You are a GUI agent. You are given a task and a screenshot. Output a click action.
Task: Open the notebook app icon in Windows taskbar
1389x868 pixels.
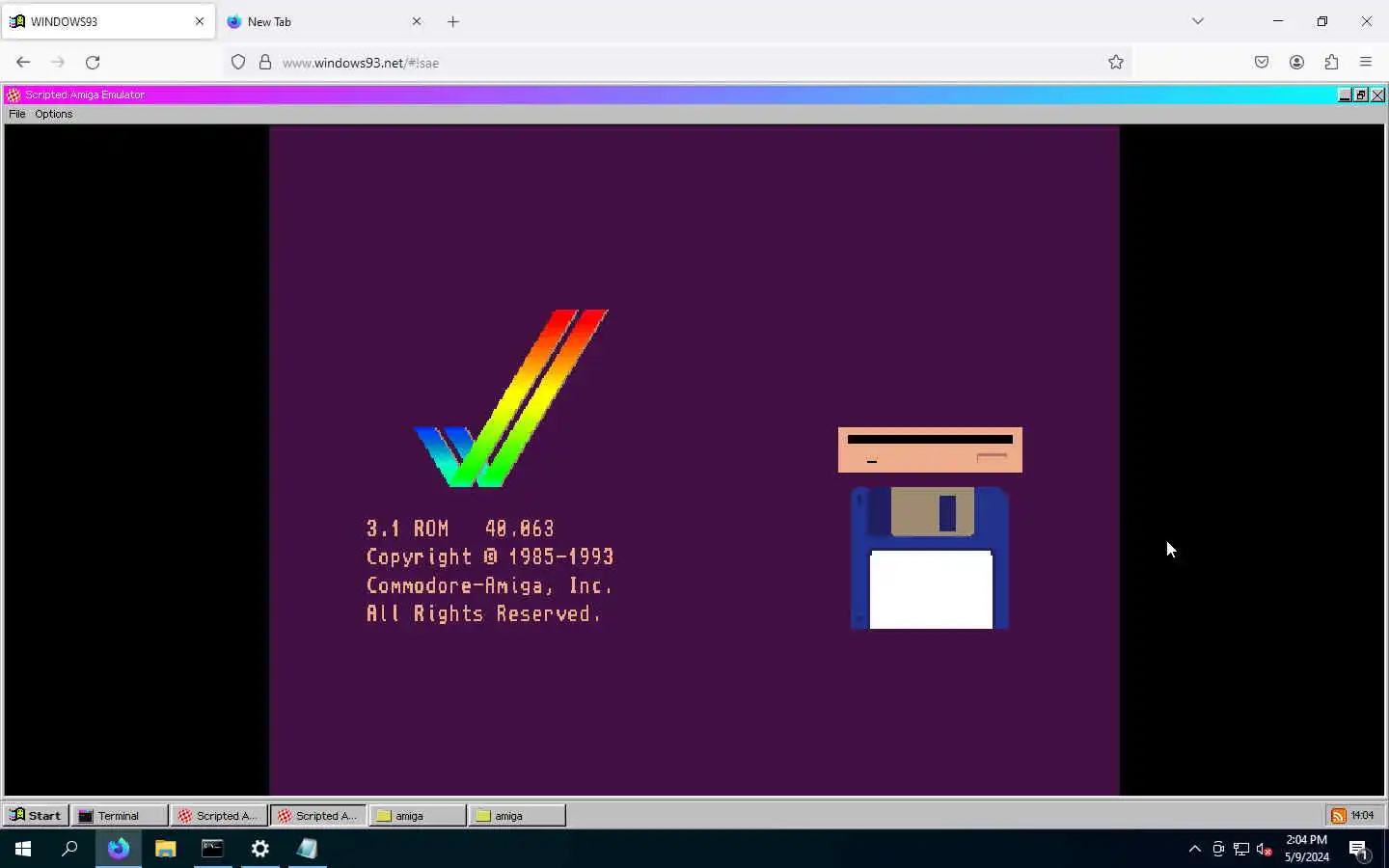(x=307, y=849)
